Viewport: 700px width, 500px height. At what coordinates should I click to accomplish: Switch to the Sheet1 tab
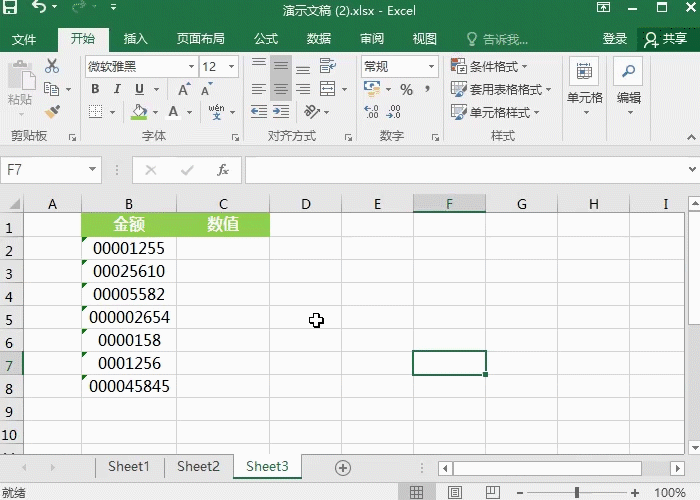click(128, 467)
